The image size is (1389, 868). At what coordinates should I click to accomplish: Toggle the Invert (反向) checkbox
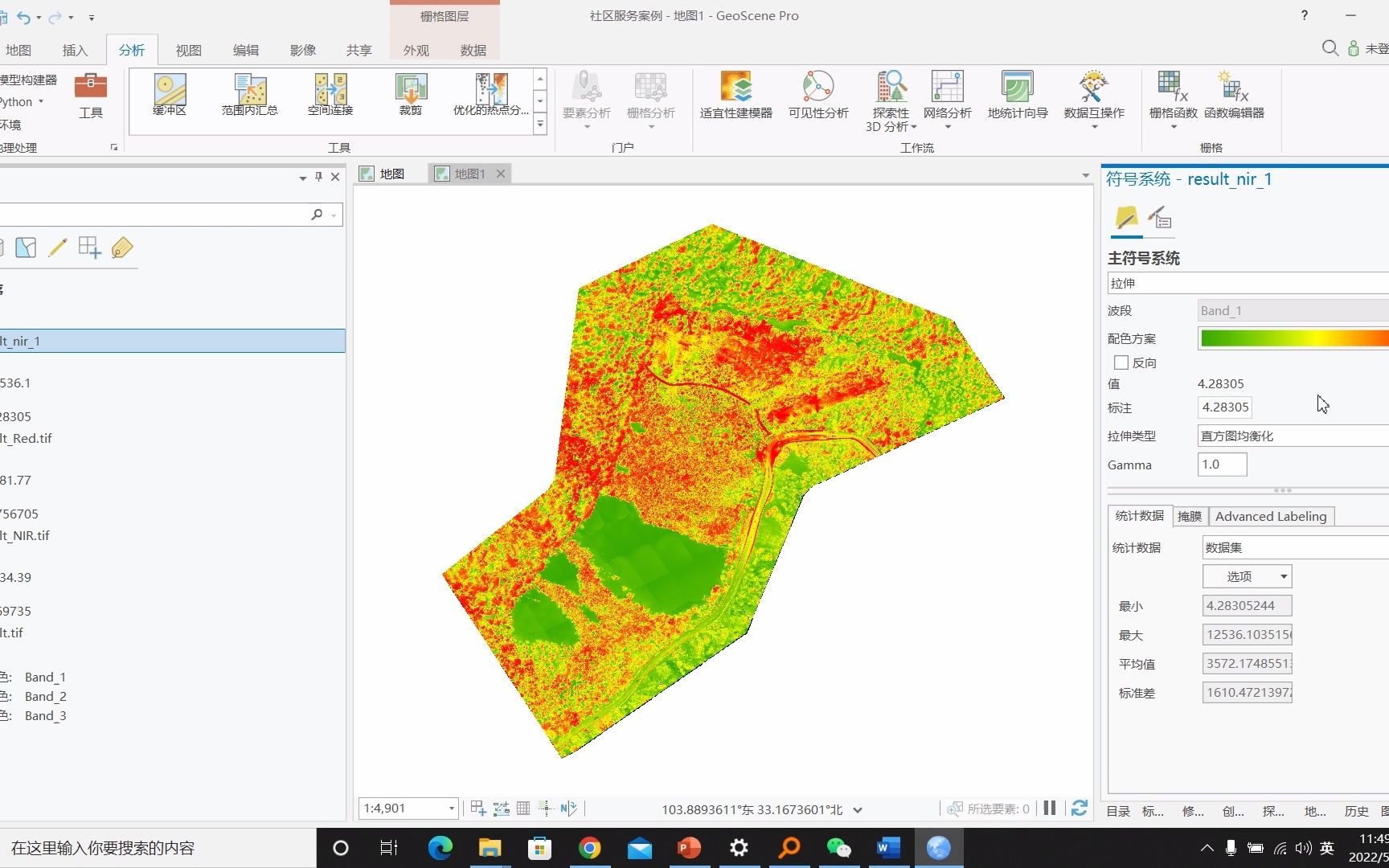[1121, 362]
